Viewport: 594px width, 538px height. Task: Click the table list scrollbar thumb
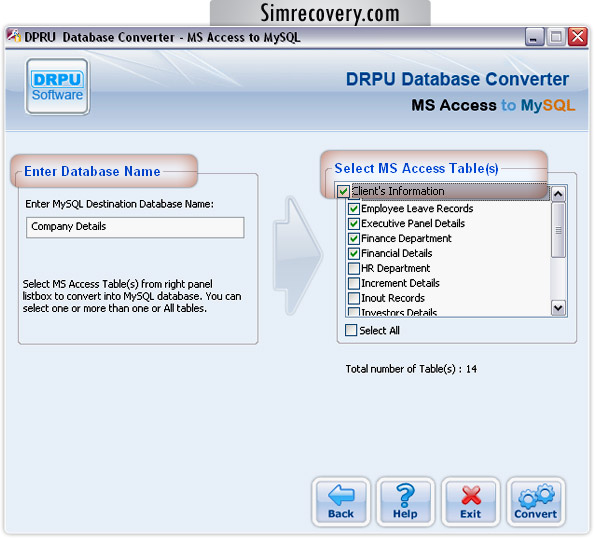coord(558,230)
